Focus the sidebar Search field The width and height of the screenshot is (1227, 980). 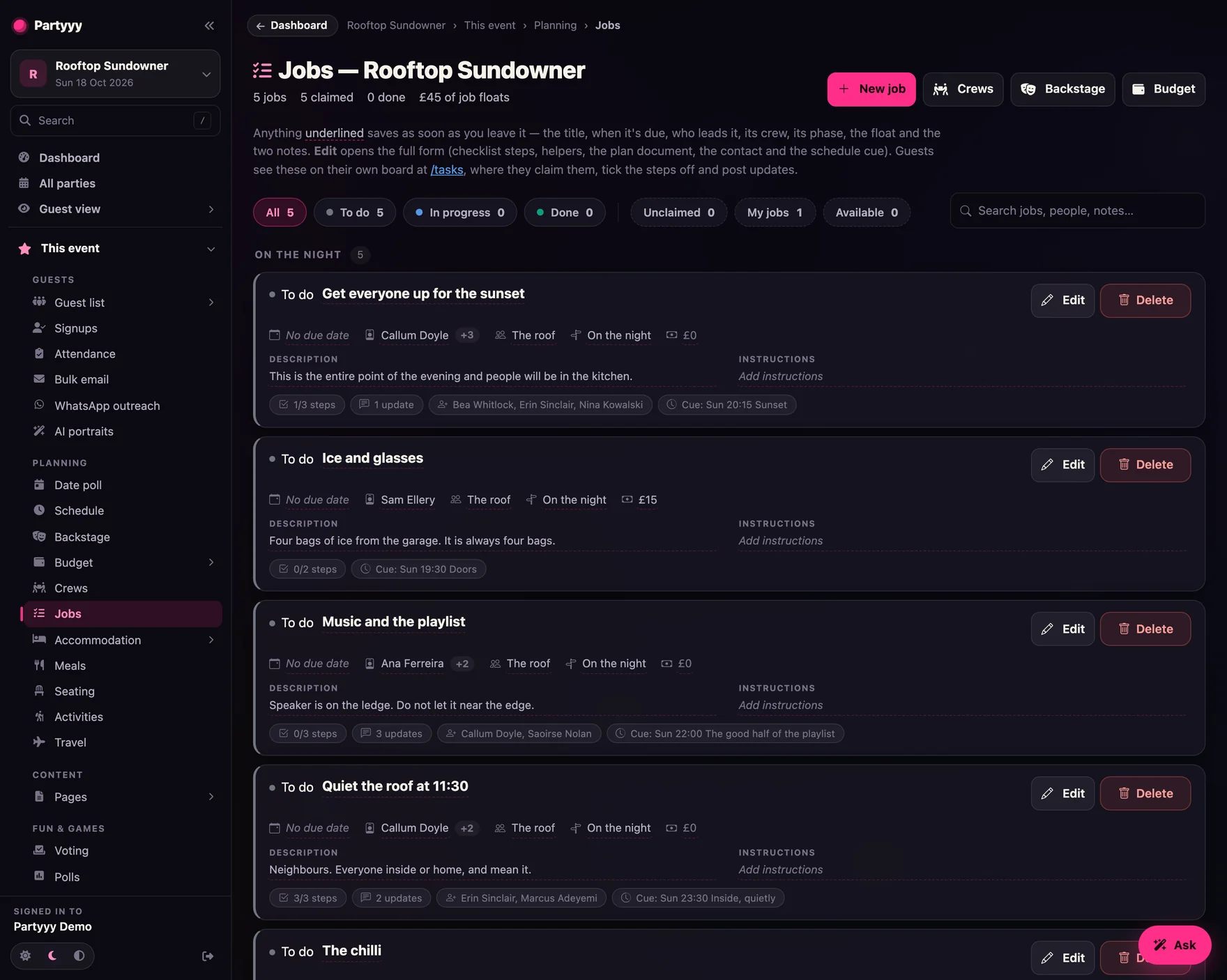pos(115,121)
